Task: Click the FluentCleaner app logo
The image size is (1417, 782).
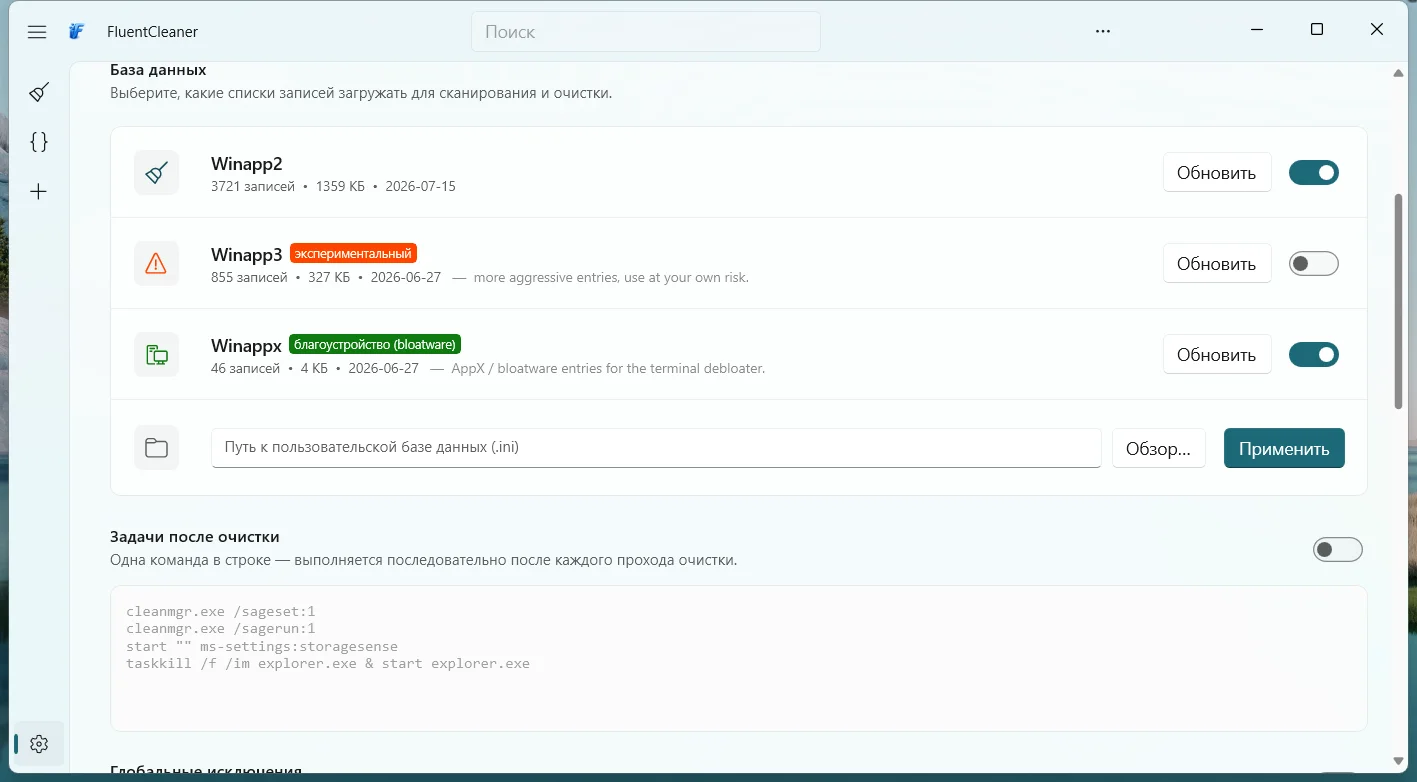Action: (x=77, y=32)
